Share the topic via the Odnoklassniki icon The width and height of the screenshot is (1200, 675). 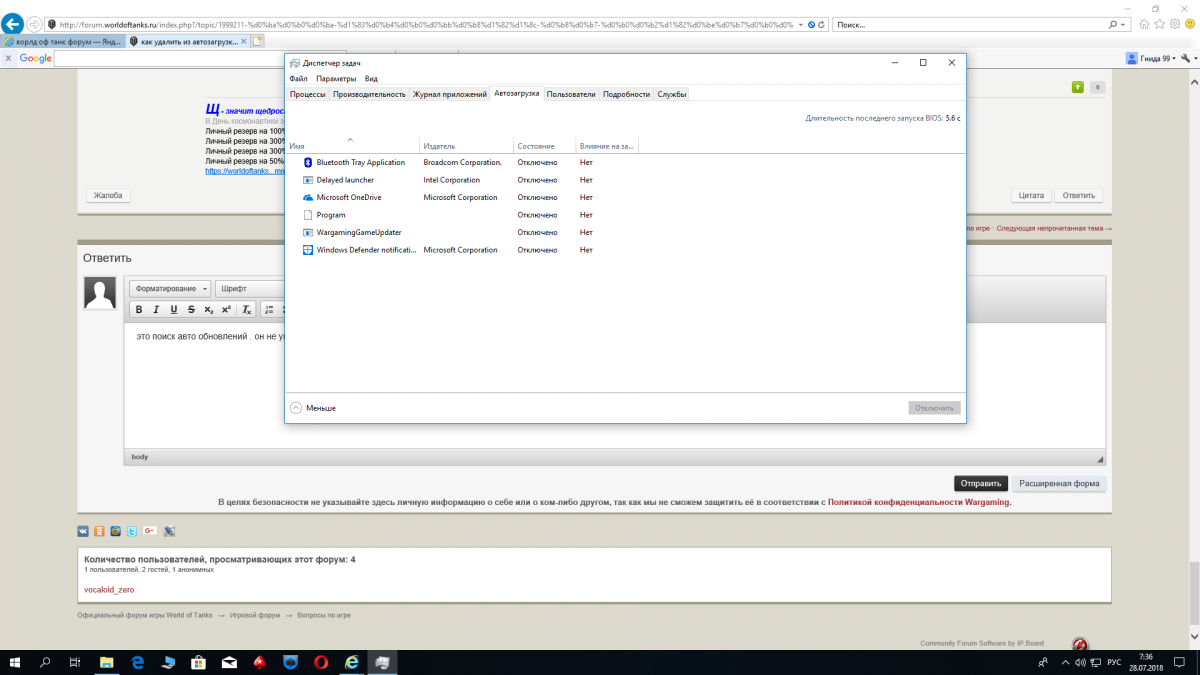click(x=99, y=530)
